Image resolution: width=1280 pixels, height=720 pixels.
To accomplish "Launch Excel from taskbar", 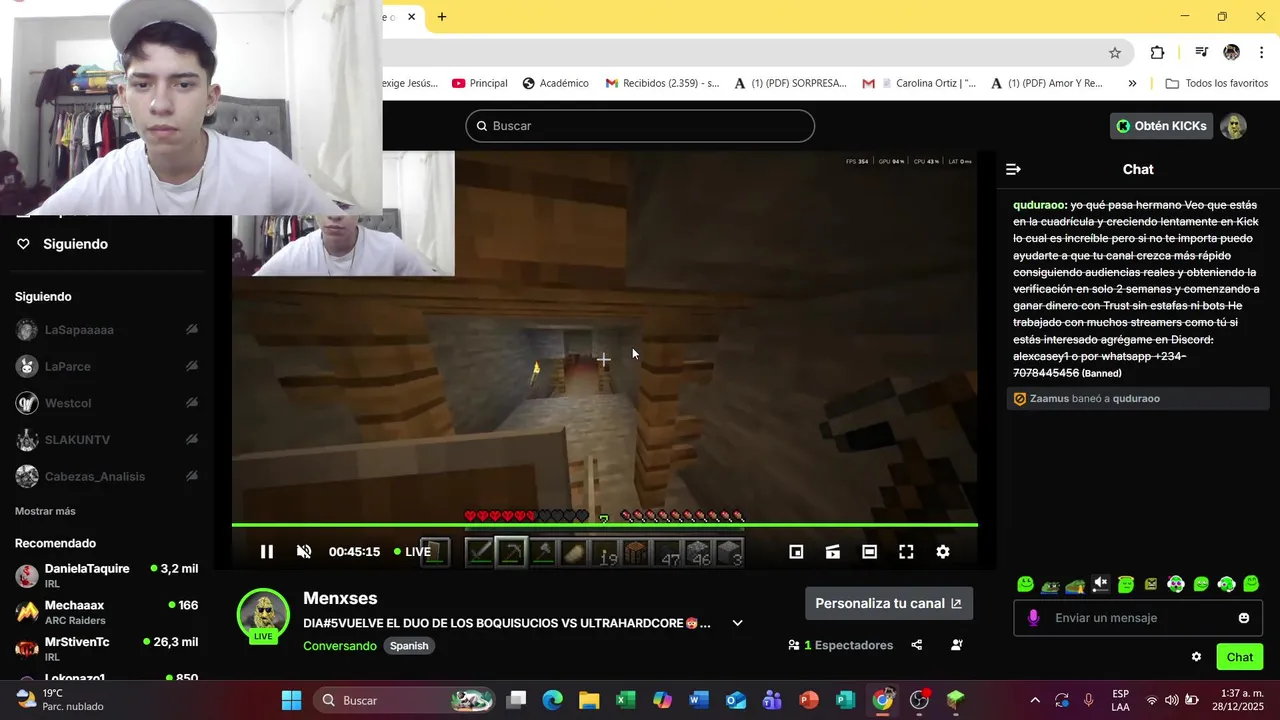I will (626, 700).
